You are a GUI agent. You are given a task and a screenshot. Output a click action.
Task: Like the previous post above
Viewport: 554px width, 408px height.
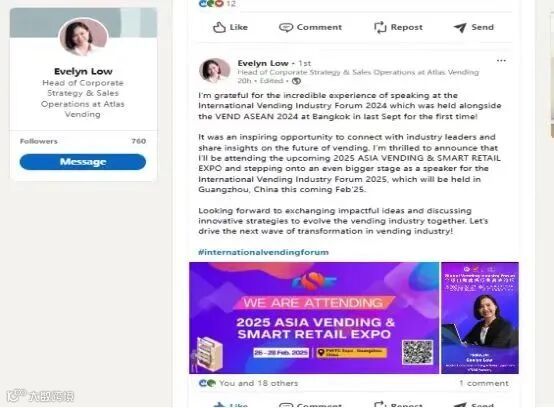click(x=230, y=27)
